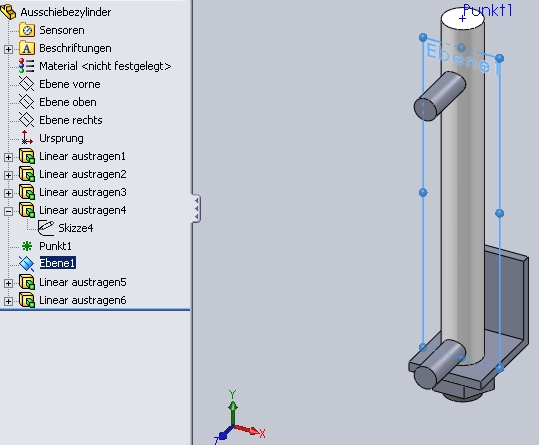
Task: Select Ebene oben in the tree
Action: 68,102
